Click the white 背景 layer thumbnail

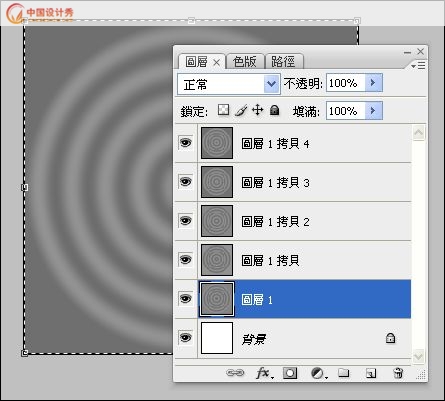point(217,338)
